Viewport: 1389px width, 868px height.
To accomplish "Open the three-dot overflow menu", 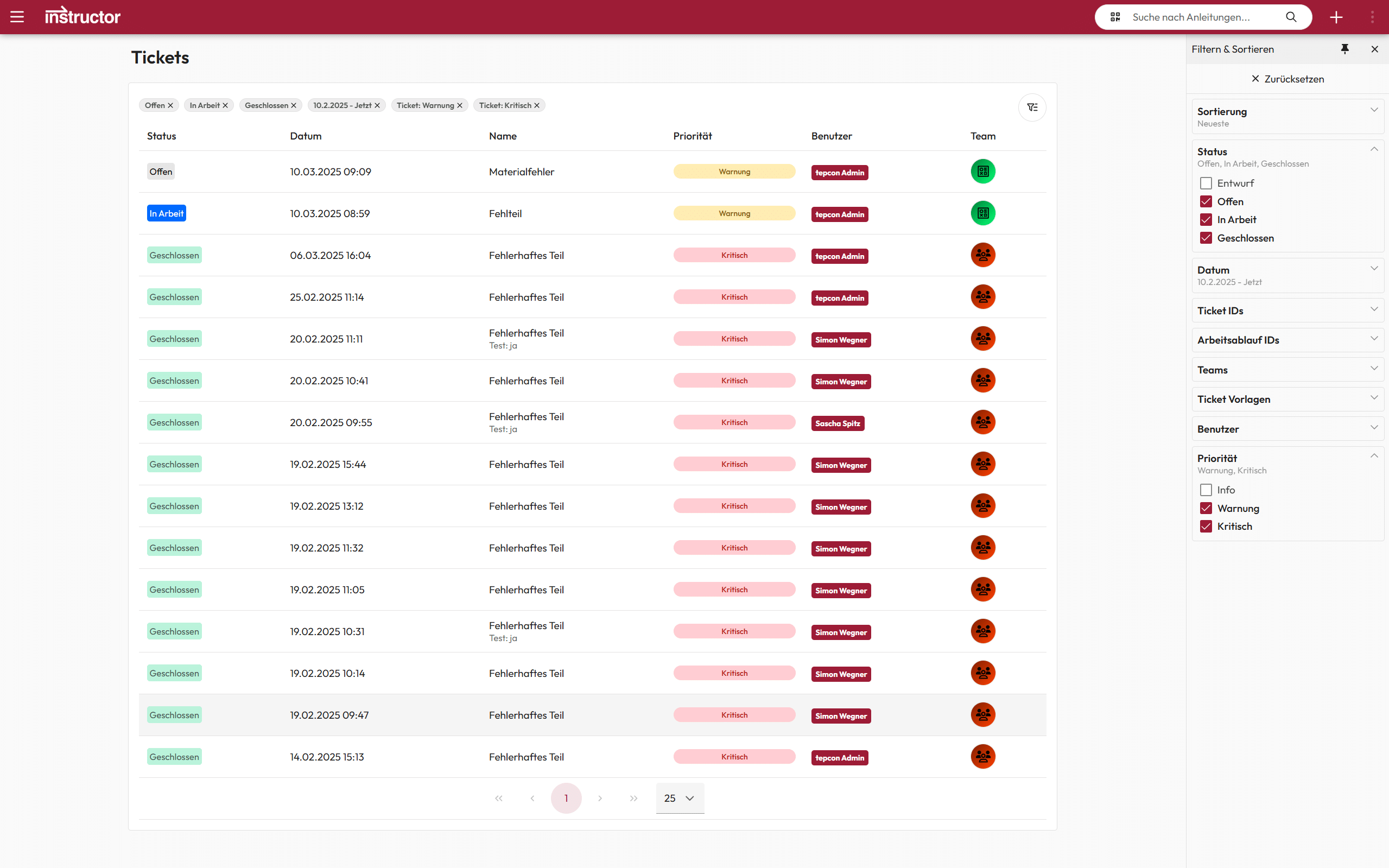I will [x=1372, y=17].
